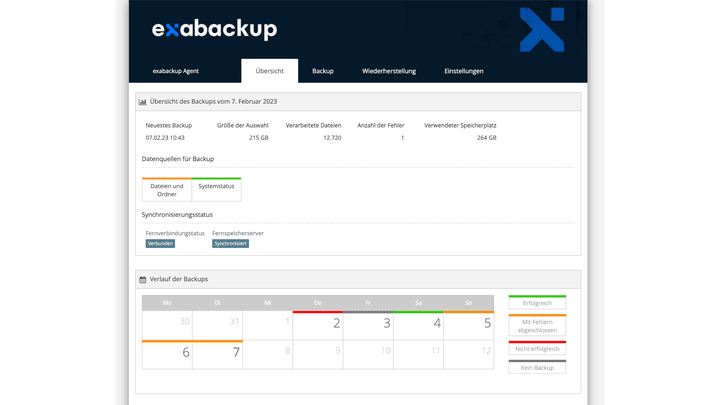
Task: Click the grey Kein Backup legend entry
Action: point(537,367)
